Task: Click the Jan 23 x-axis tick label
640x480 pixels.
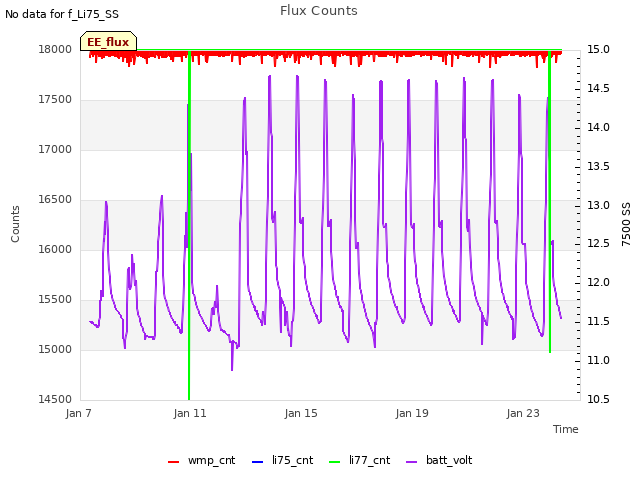Action: [x=523, y=413]
